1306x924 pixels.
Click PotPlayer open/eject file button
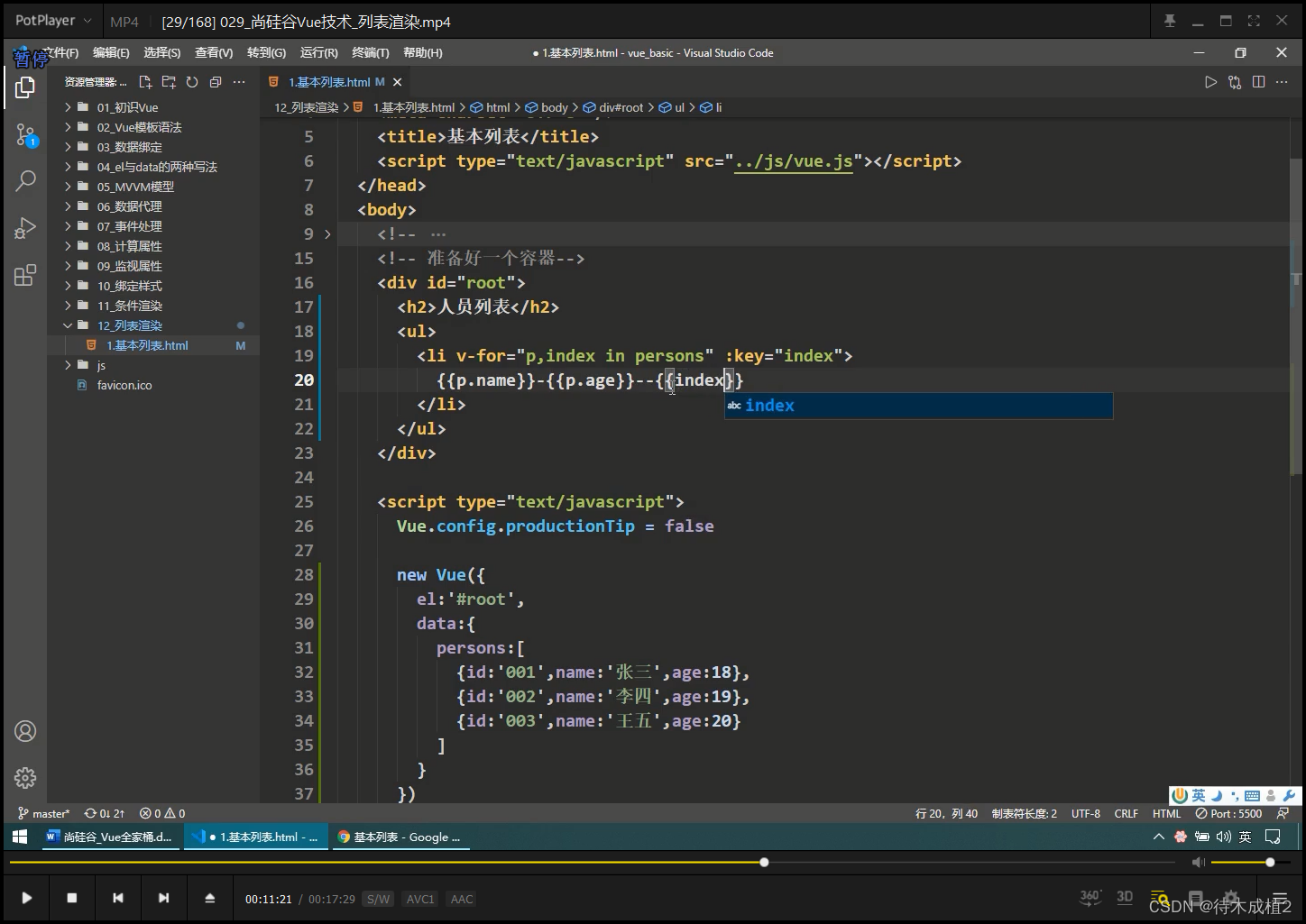click(209, 898)
